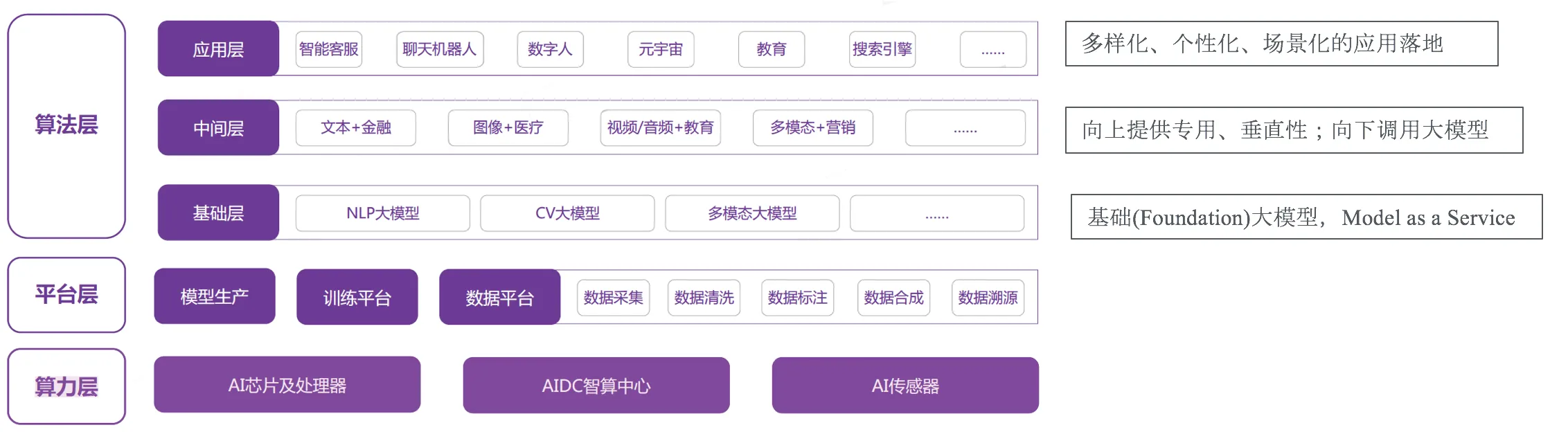The image size is (1568, 432).
Task: Select the purple 应用层 label
Action: click(218, 49)
